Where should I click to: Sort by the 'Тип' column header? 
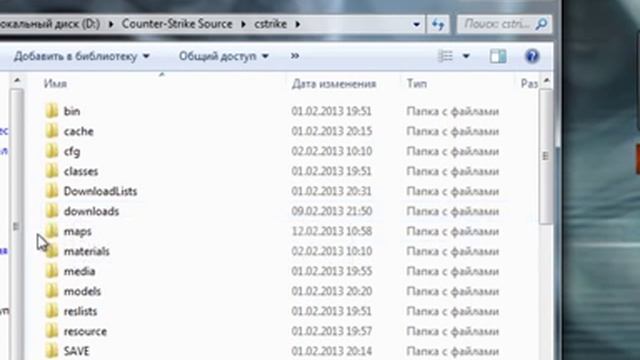click(417, 84)
